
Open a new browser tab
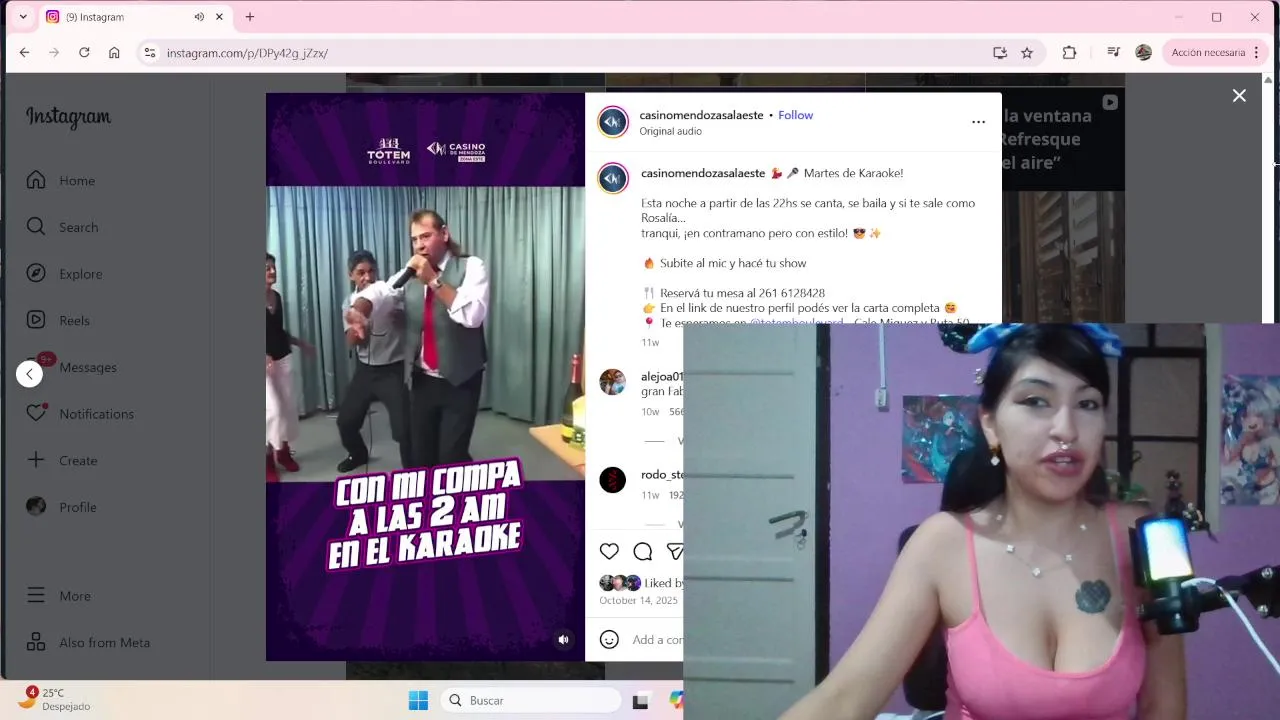coord(250,17)
